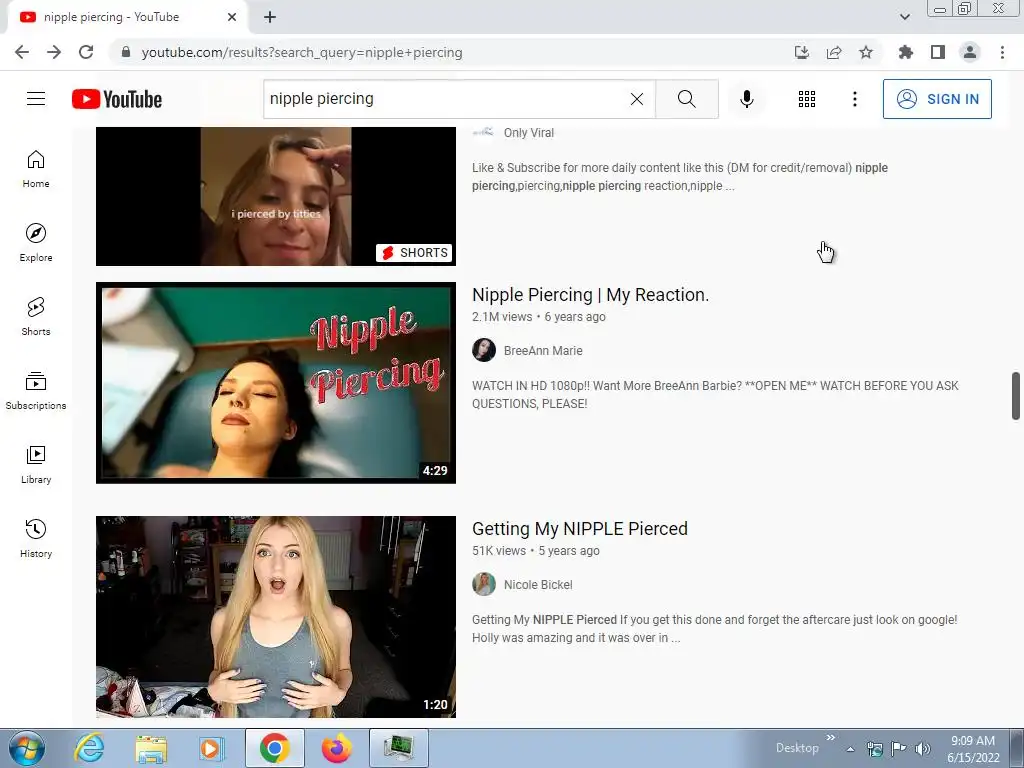Click the "WATCH IN HD 1080p!!" description text
This screenshot has height=768, width=1024.
point(715,394)
